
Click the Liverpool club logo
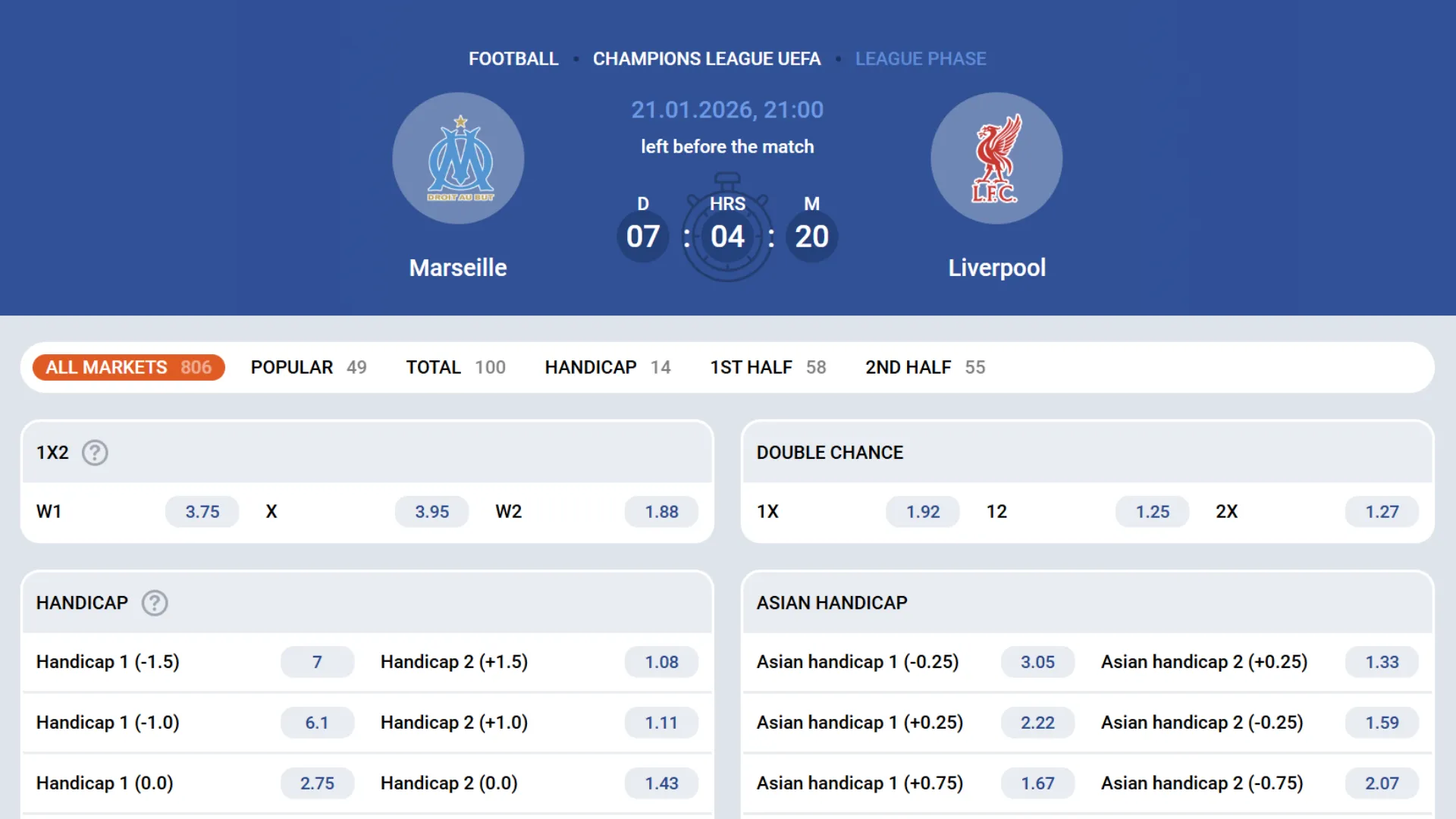996,158
